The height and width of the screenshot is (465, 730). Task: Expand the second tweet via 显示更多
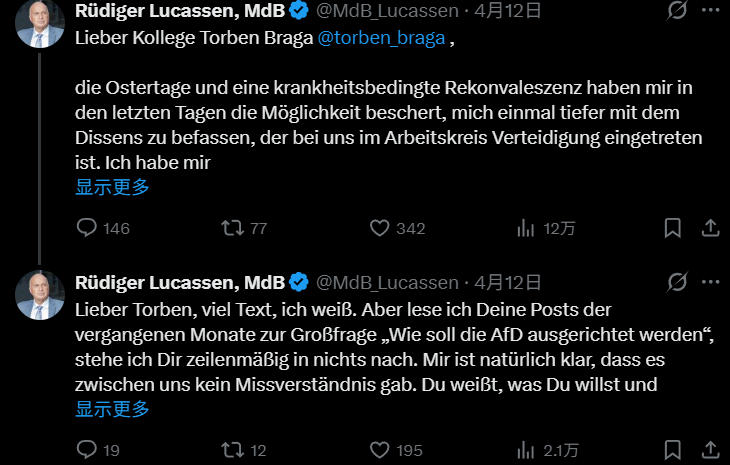[x=112, y=408]
